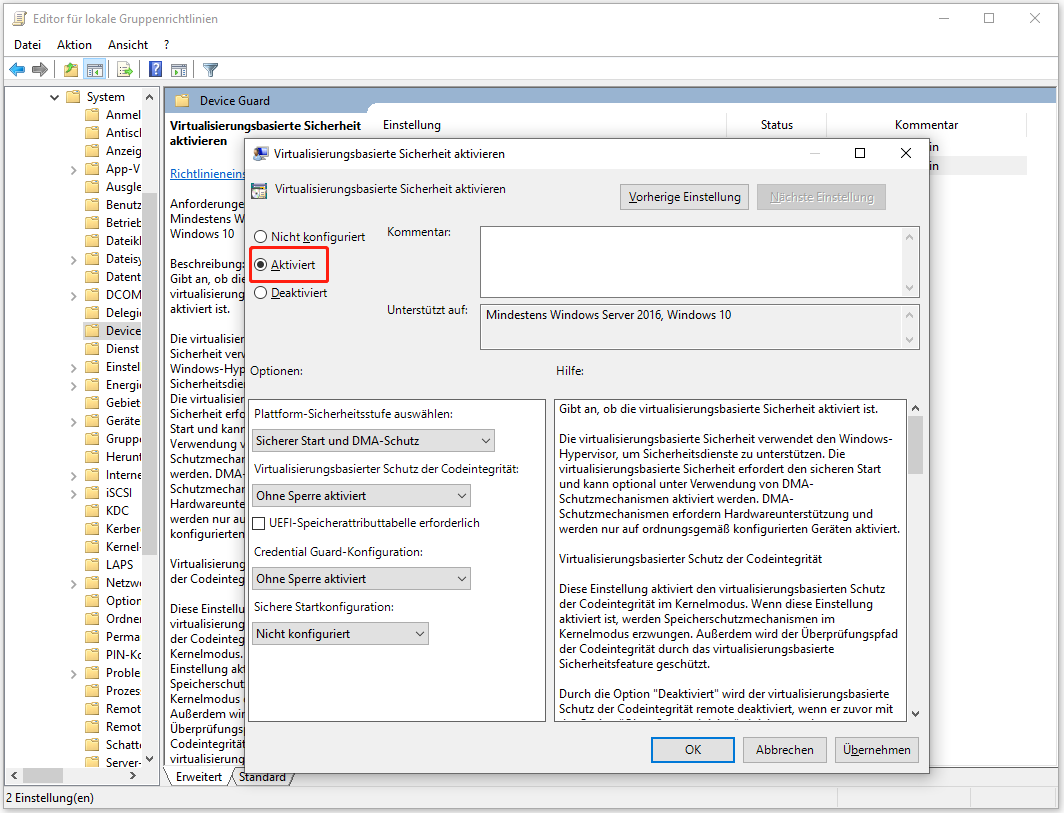The height and width of the screenshot is (813, 1064).
Task: Click the blue back arrow in toolbar
Action: 17,69
